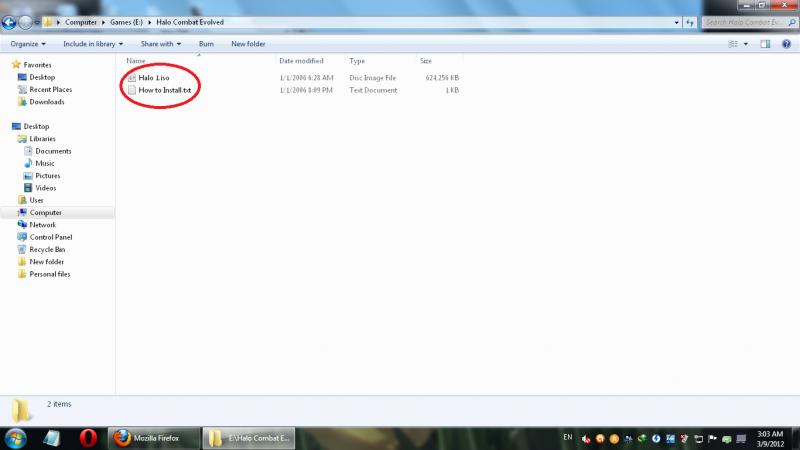Image resolution: width=800 pixels, height=450 pixels.
Task: Select the Halo 1.iso file
Action: (x=154, y=78)
